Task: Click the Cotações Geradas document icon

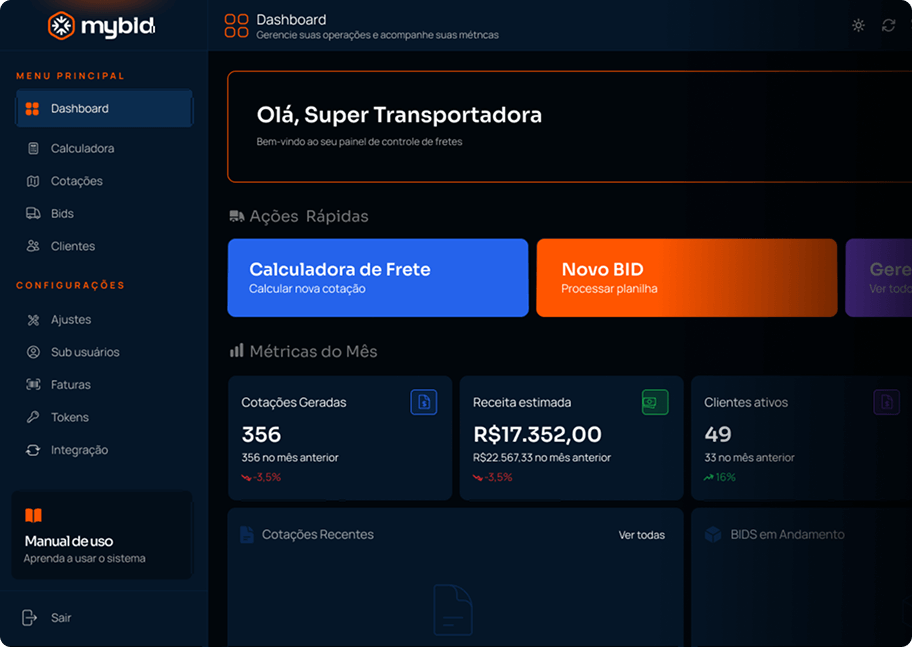Action: click(423, 402)
